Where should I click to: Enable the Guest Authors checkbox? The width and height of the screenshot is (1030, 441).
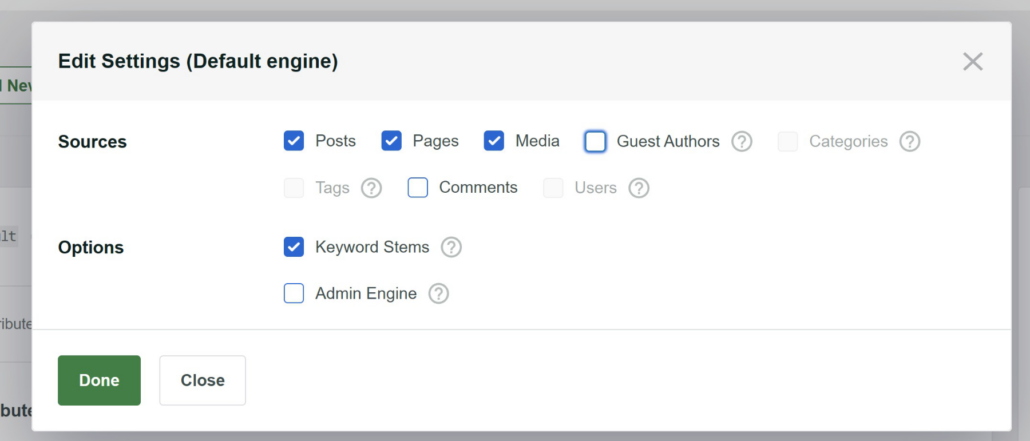[x=595, y=141]
